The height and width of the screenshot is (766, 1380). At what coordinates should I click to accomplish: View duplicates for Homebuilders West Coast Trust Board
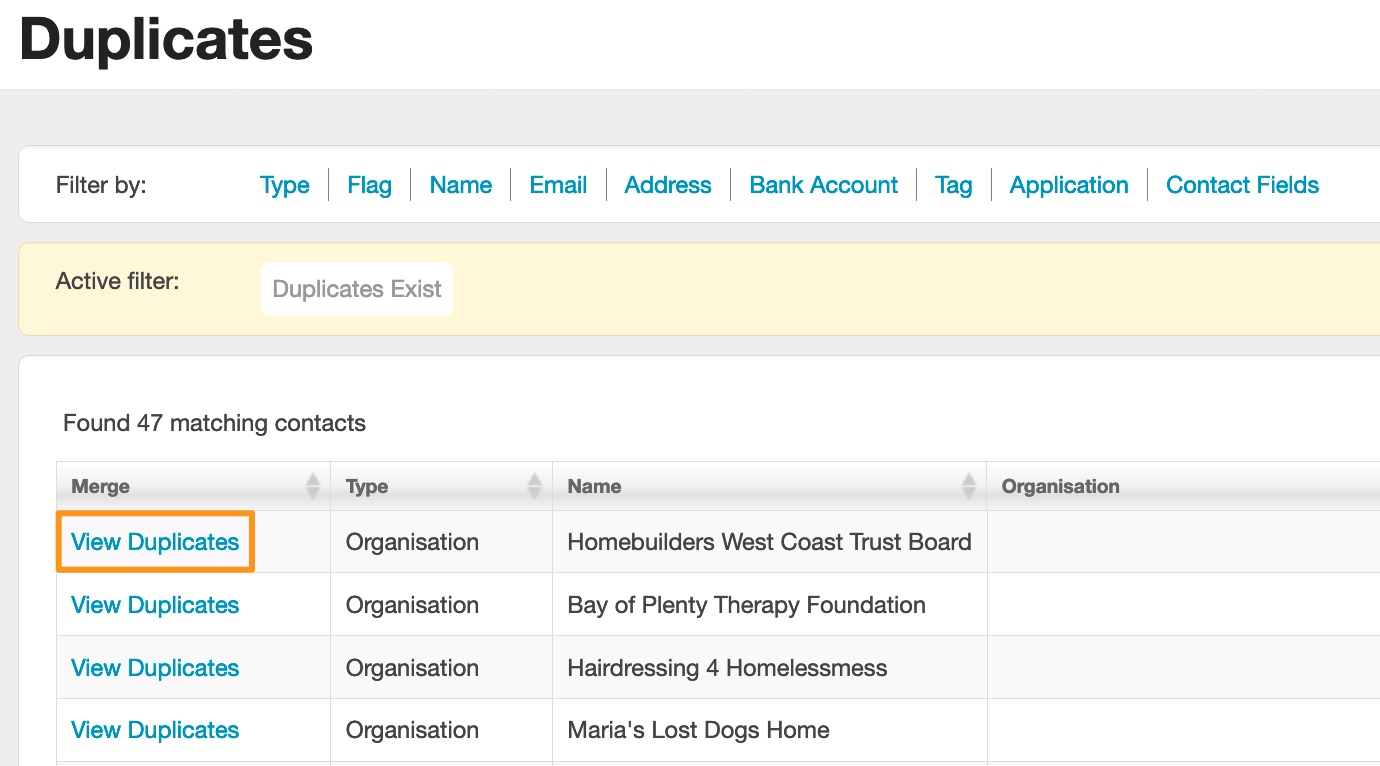[x=155, y=542]
